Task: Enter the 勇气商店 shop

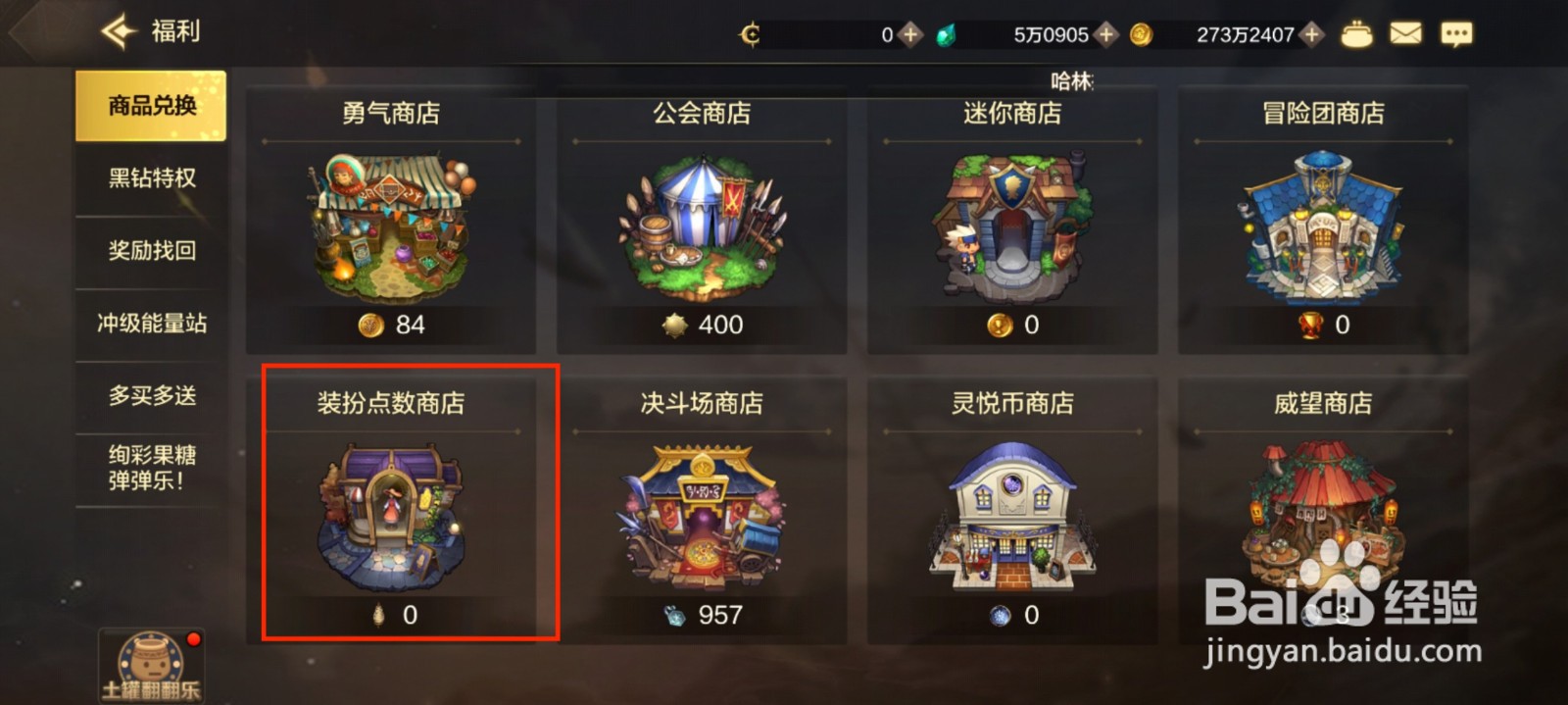Action: [x=391, y=221]
